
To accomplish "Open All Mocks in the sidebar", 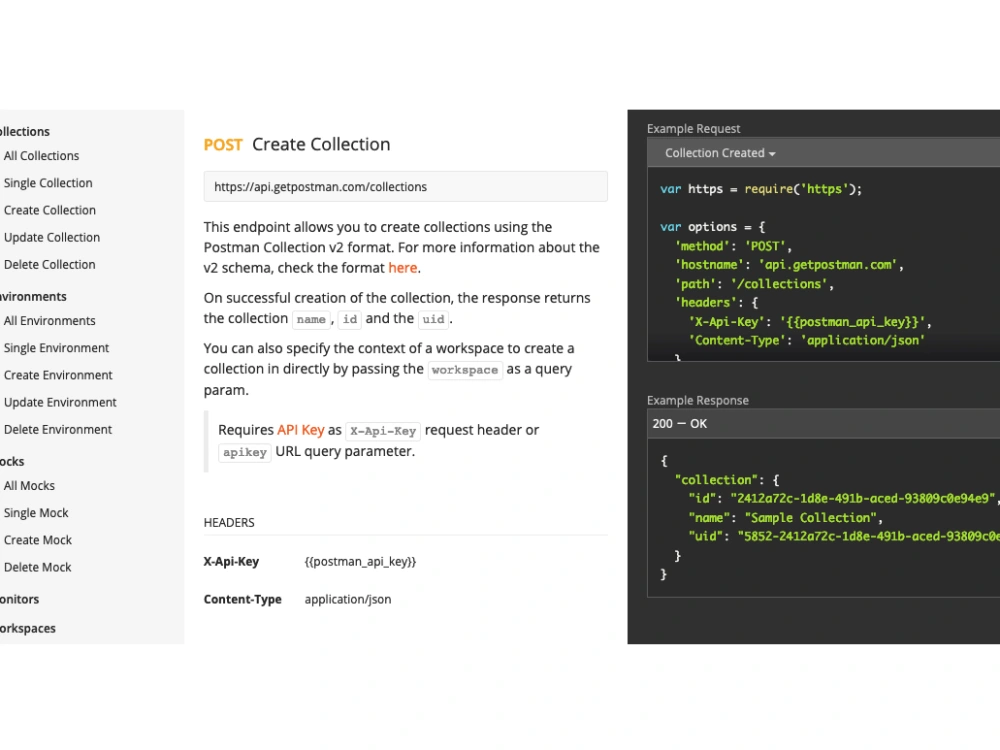I will point(29,486).
